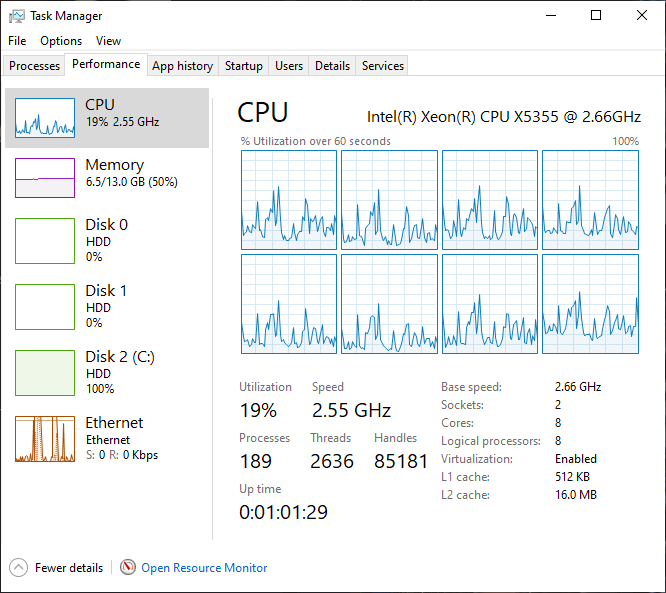Click the Resource Monitor icon
The height and width of the screenshot is (593, 666).
click(128, 568)
